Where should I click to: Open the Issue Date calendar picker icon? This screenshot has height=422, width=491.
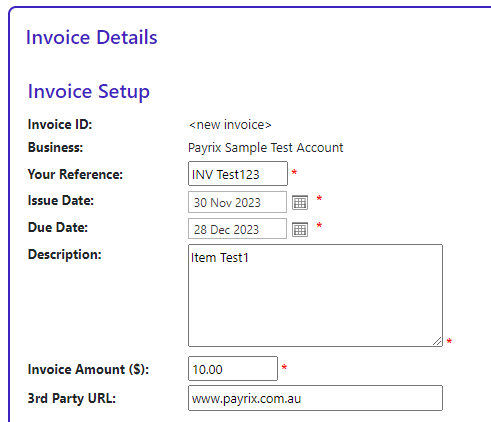point(300,202)
